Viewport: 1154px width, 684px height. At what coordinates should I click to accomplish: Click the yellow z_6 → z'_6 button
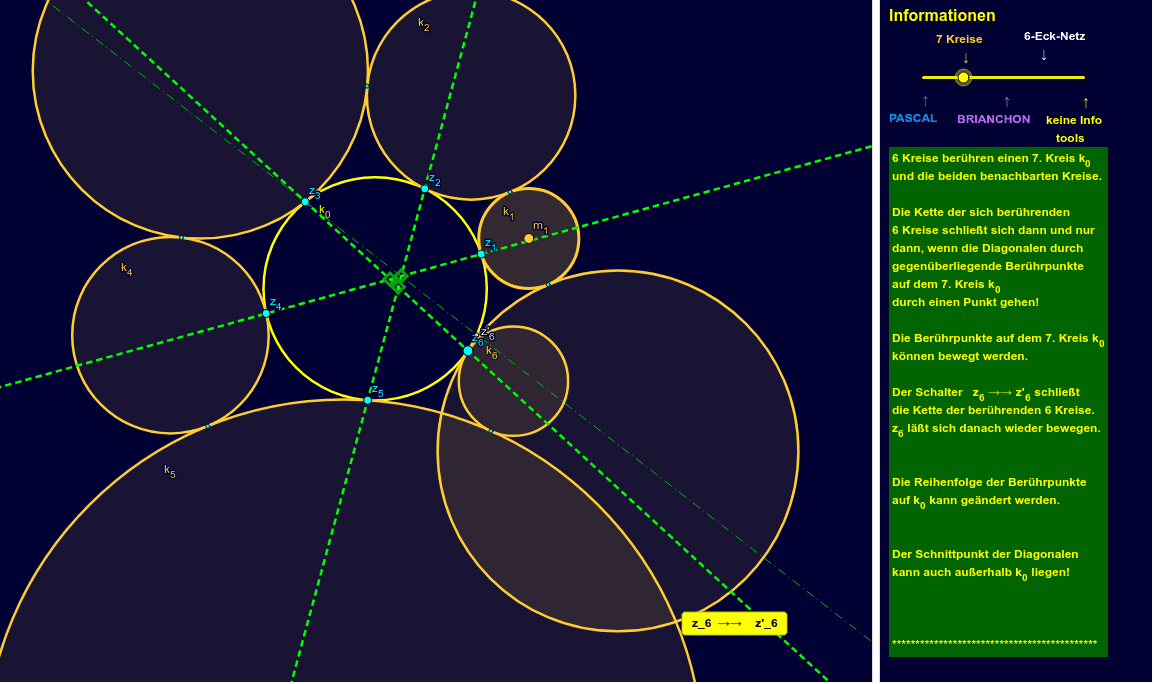click(734, 624)
